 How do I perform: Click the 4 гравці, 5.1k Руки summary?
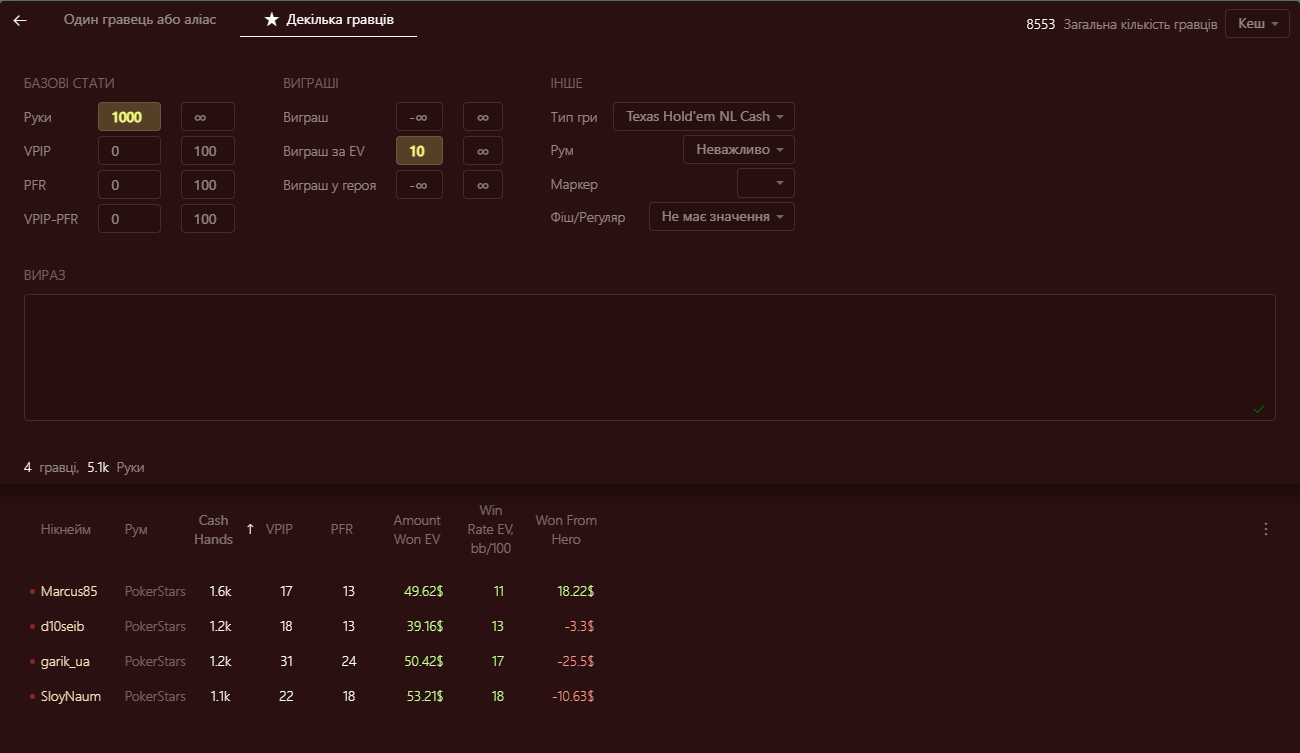click(84, 467)
